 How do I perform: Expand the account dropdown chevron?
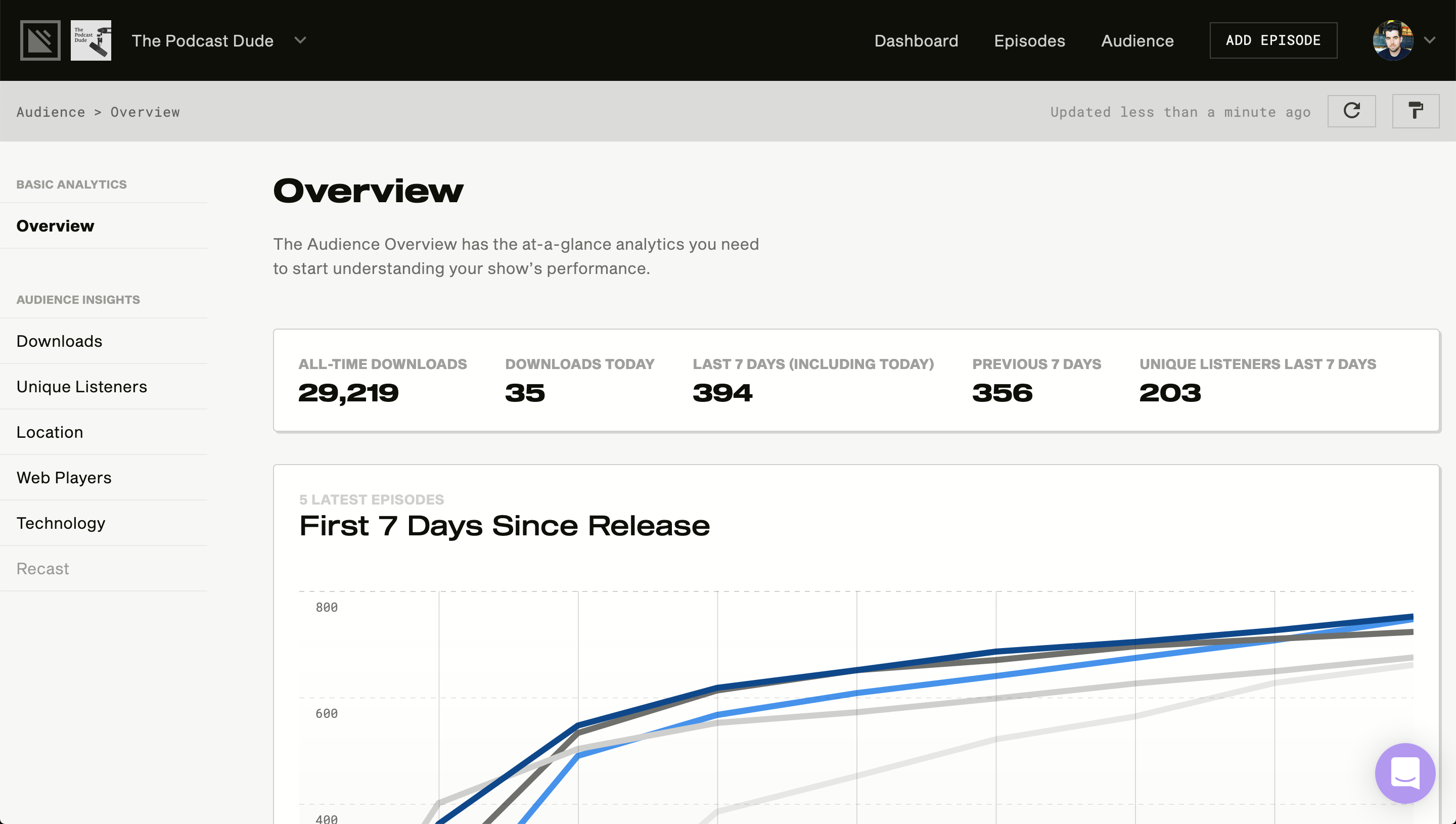tap(1430, 40)
